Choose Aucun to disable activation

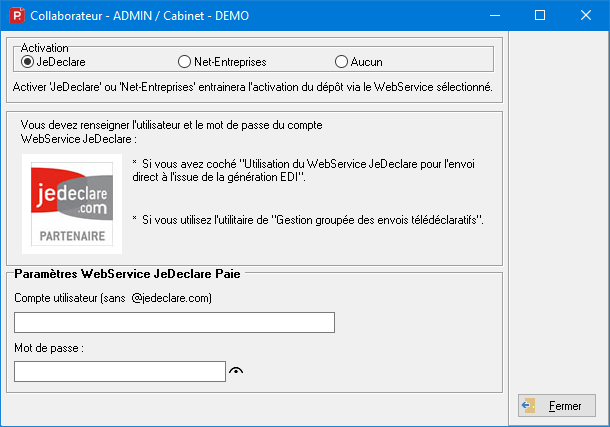click(x=341, y=62)
